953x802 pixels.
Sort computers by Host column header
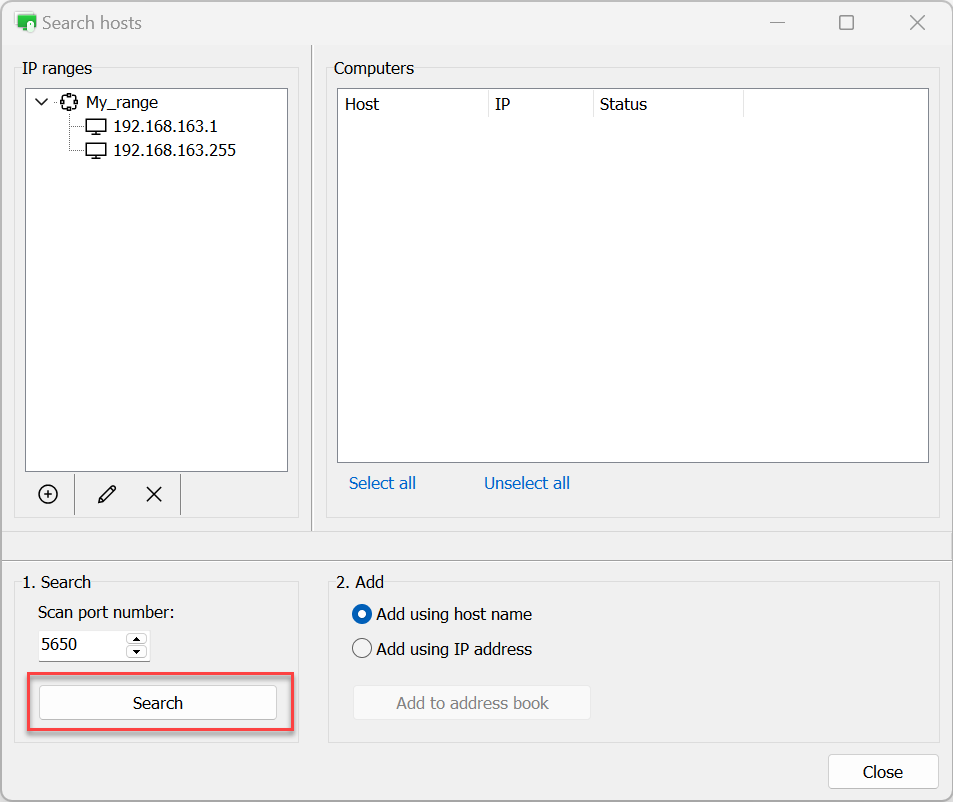(412, 104)
